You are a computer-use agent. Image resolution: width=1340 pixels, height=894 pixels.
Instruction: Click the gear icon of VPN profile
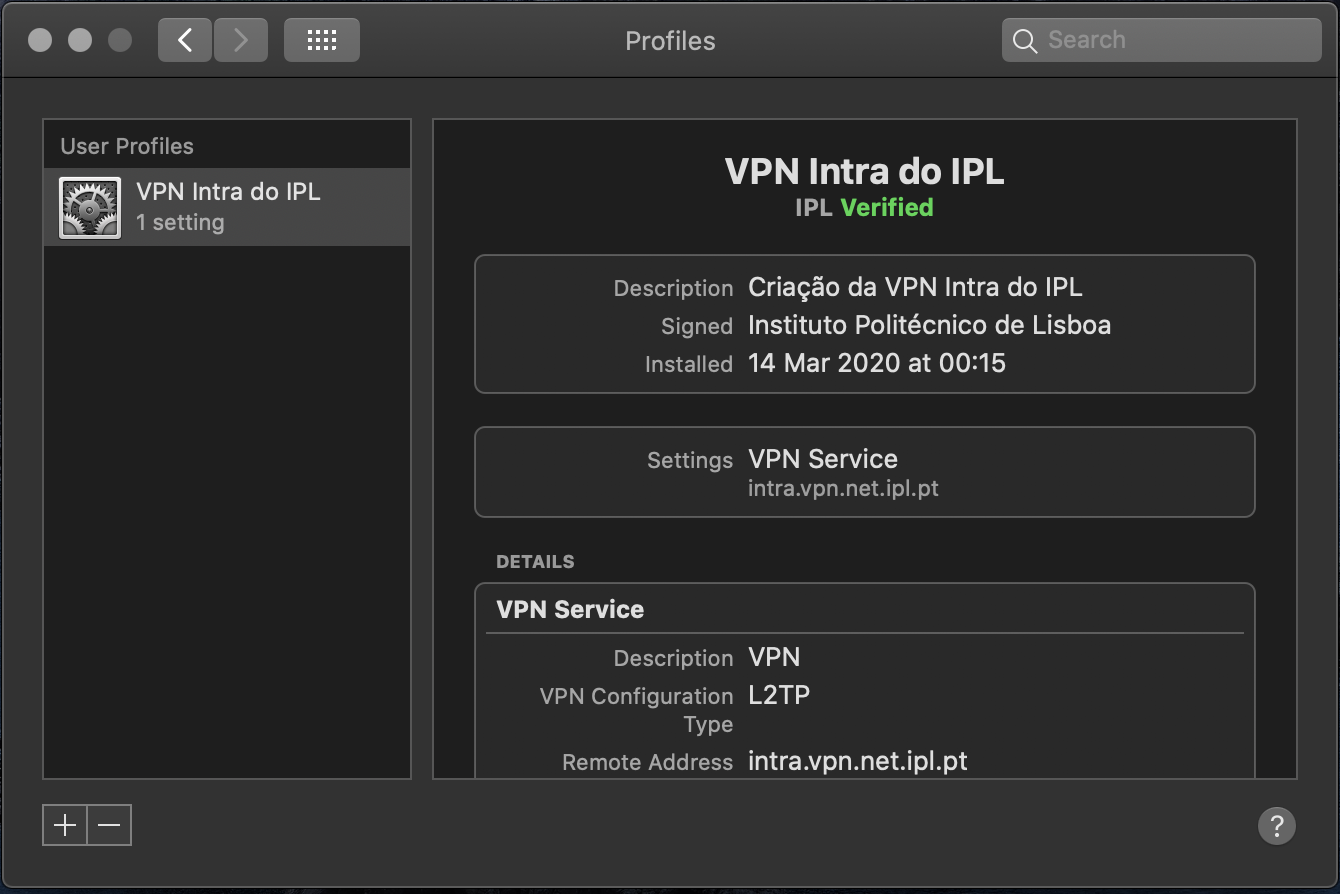click(90, 207)
